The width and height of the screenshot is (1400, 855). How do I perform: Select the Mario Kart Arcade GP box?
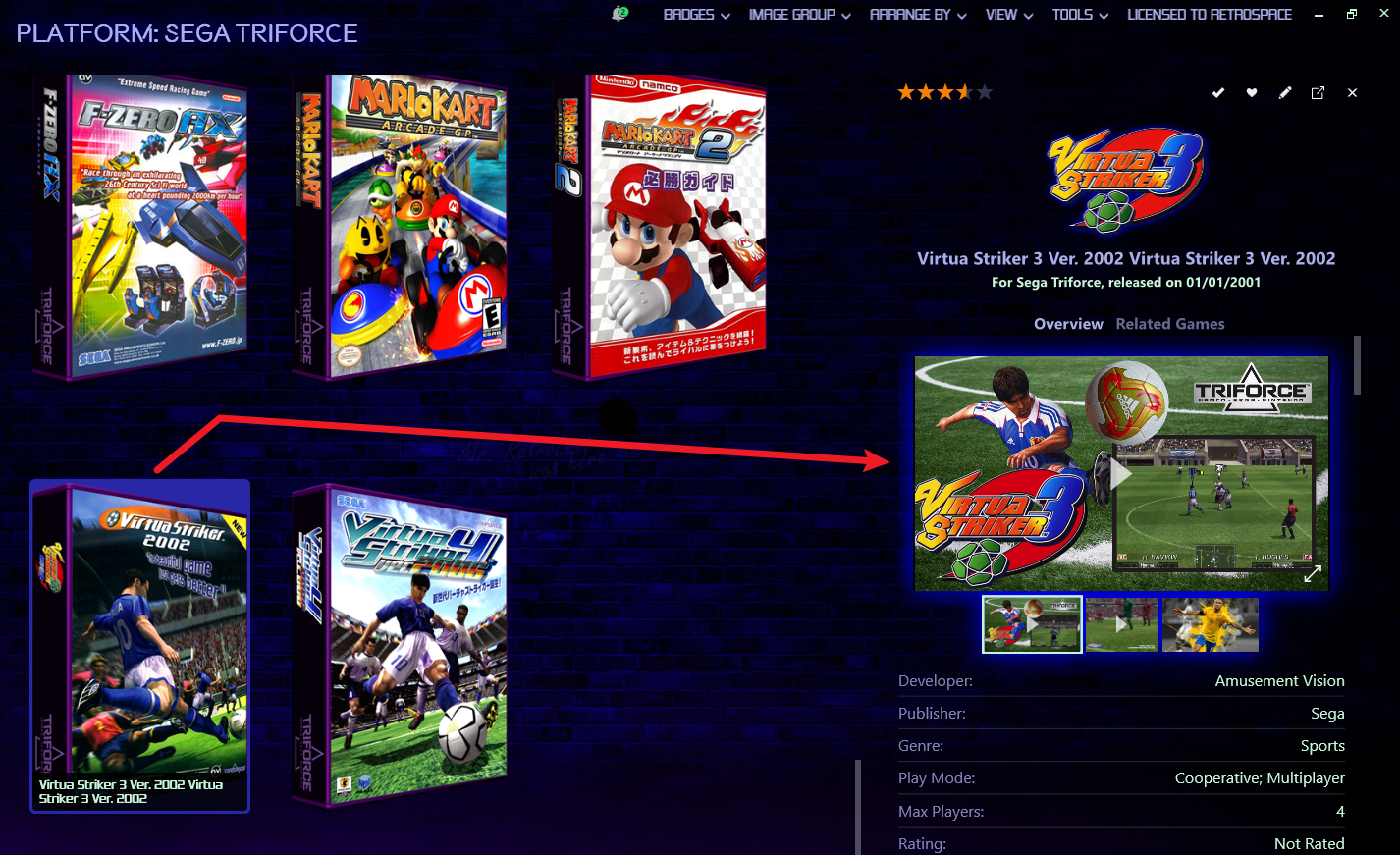coord(401,227)
